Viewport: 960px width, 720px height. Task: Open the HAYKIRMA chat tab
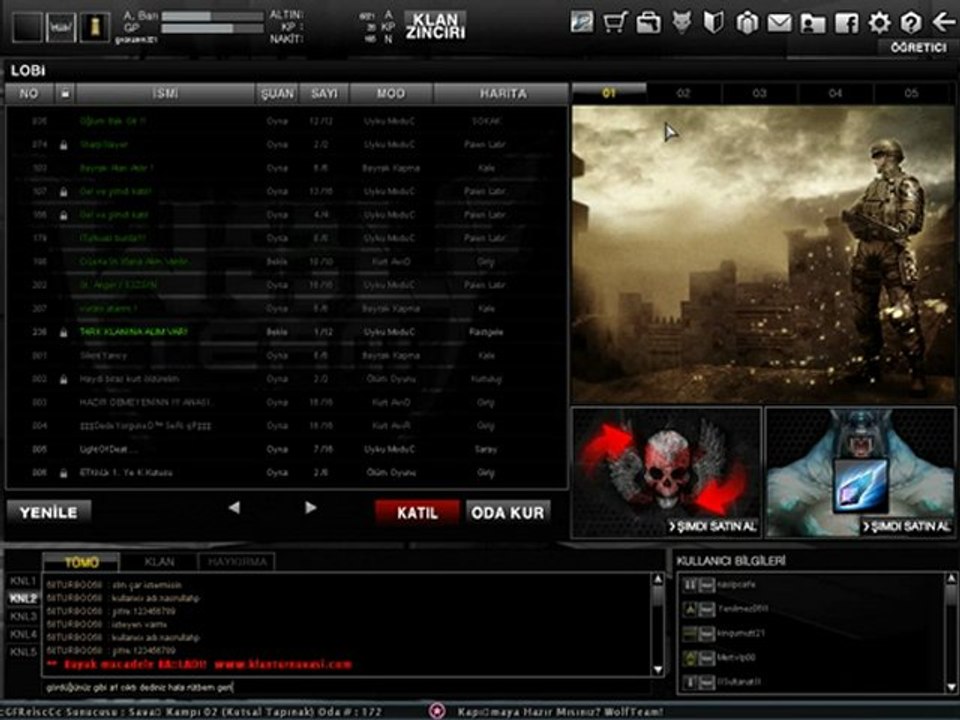(x=236, y=562)
